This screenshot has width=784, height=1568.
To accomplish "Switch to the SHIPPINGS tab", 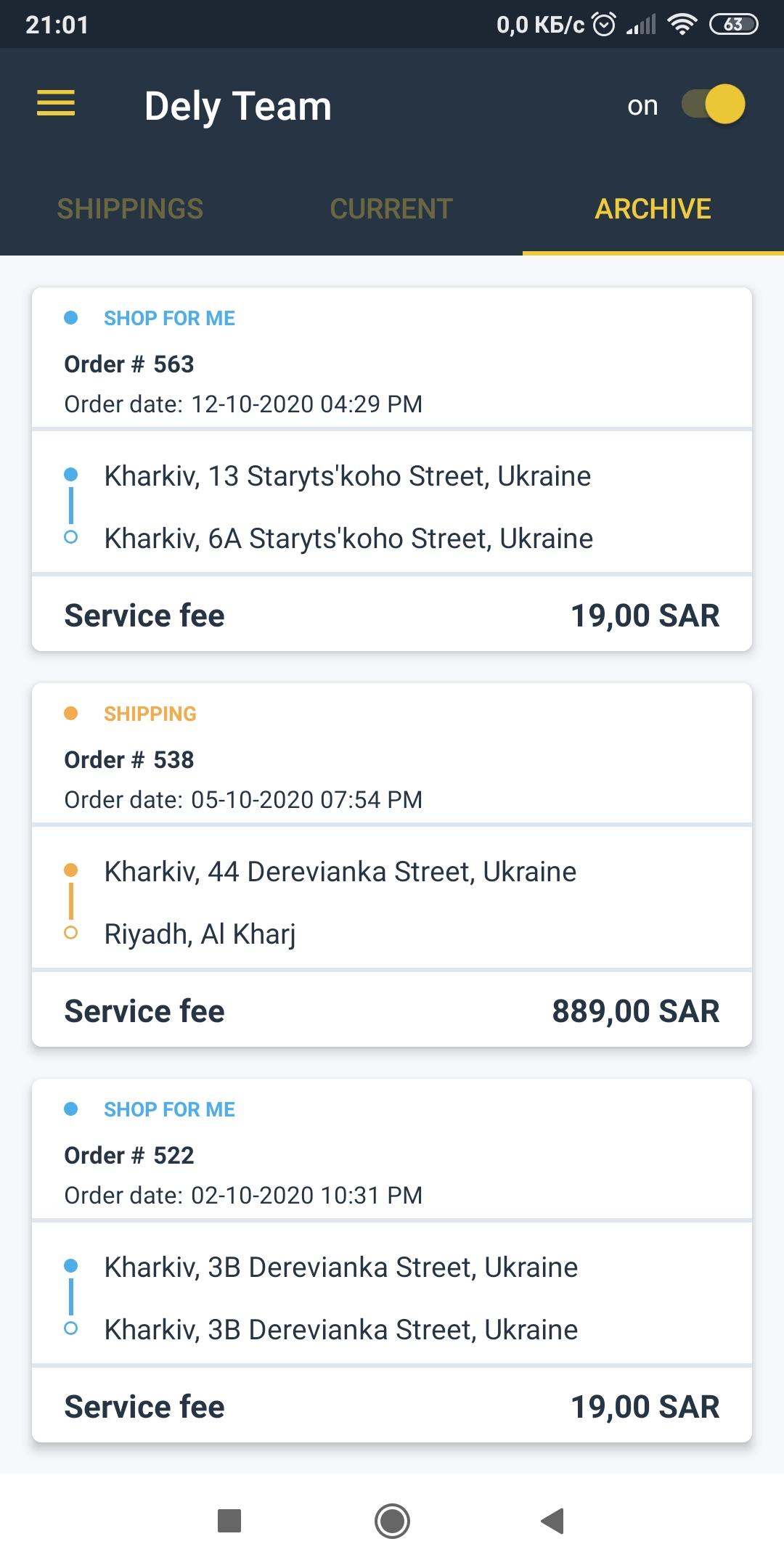I will coord(130,209).
